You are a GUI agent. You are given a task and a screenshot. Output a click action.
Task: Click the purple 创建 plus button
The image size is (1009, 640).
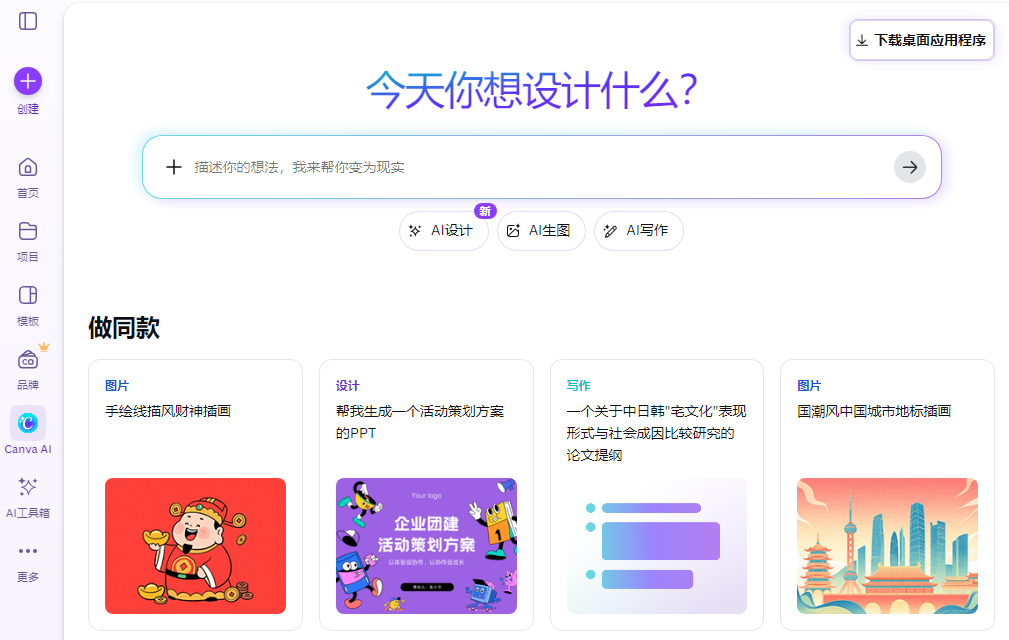point(28,82)
